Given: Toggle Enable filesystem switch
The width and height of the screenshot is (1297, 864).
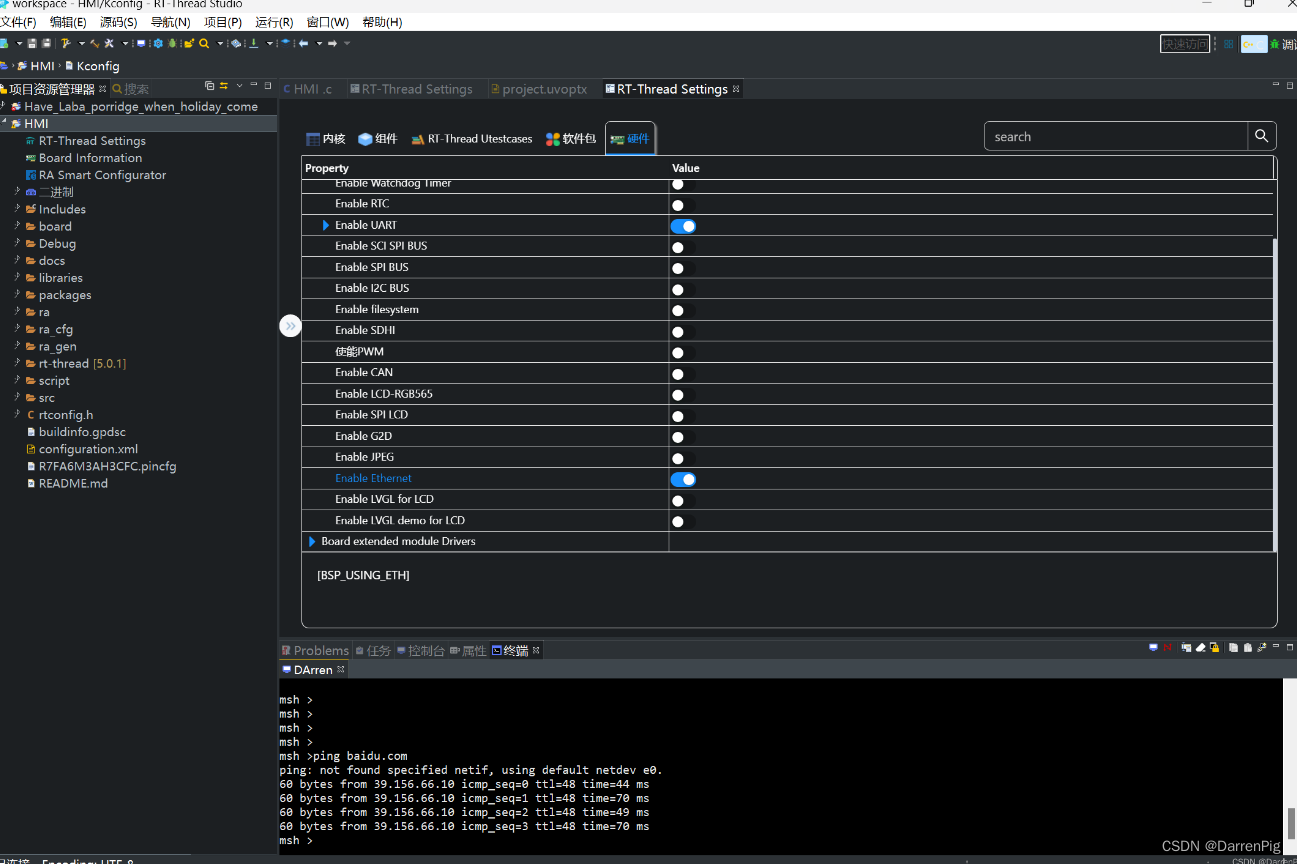Looking at the screenshot, I should tap(683, 310).
